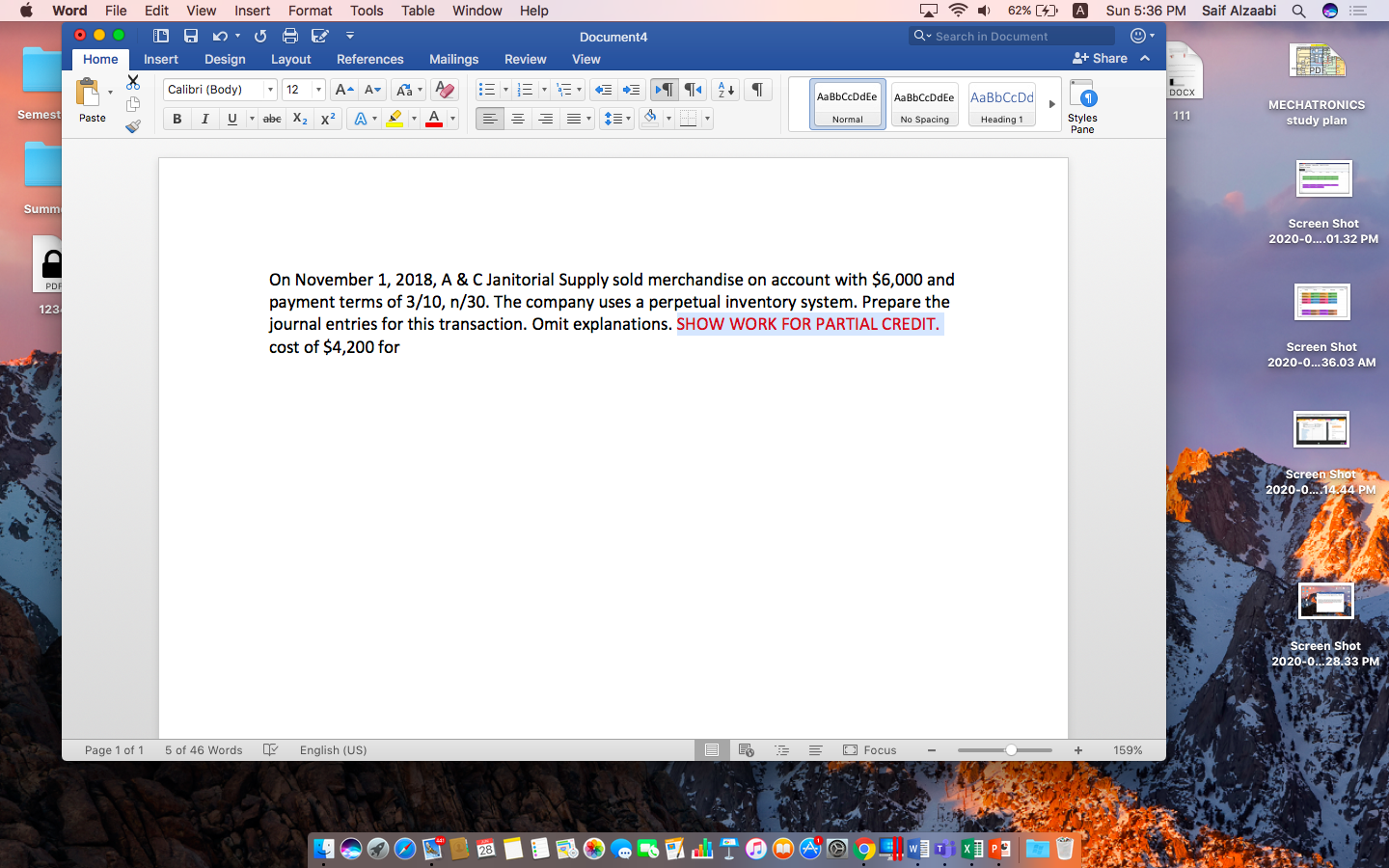The width and height of the screenshot is (1389, 868).
Task: Click the Search in Document field
Action: pyautogui.click(x=1011, y=36)
